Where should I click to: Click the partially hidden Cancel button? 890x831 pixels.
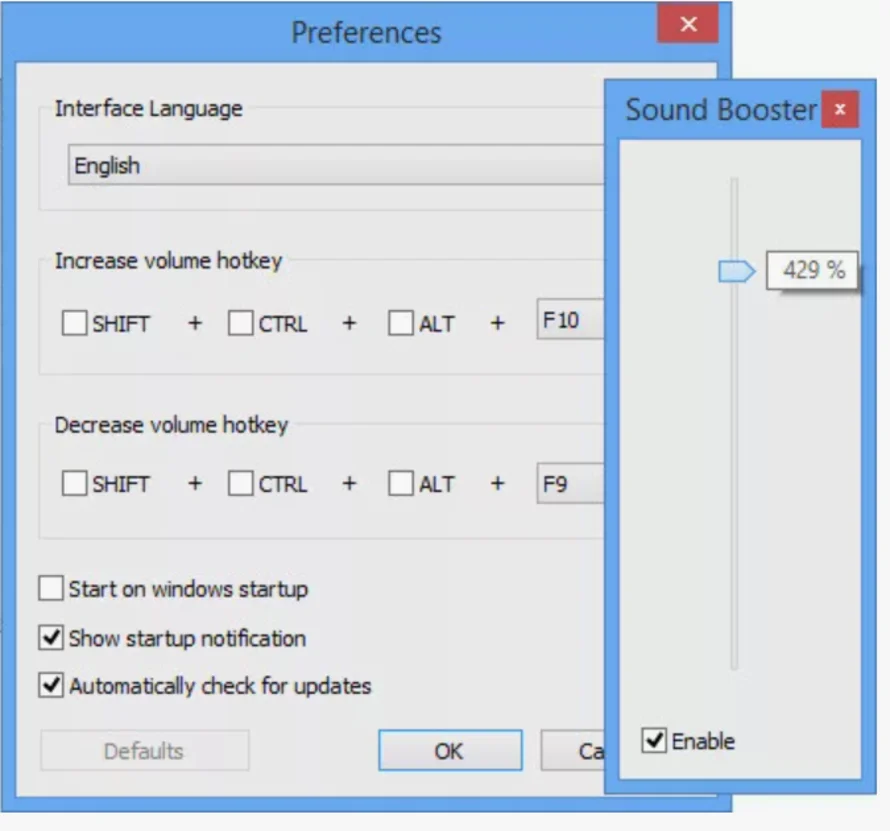point(573,750)
